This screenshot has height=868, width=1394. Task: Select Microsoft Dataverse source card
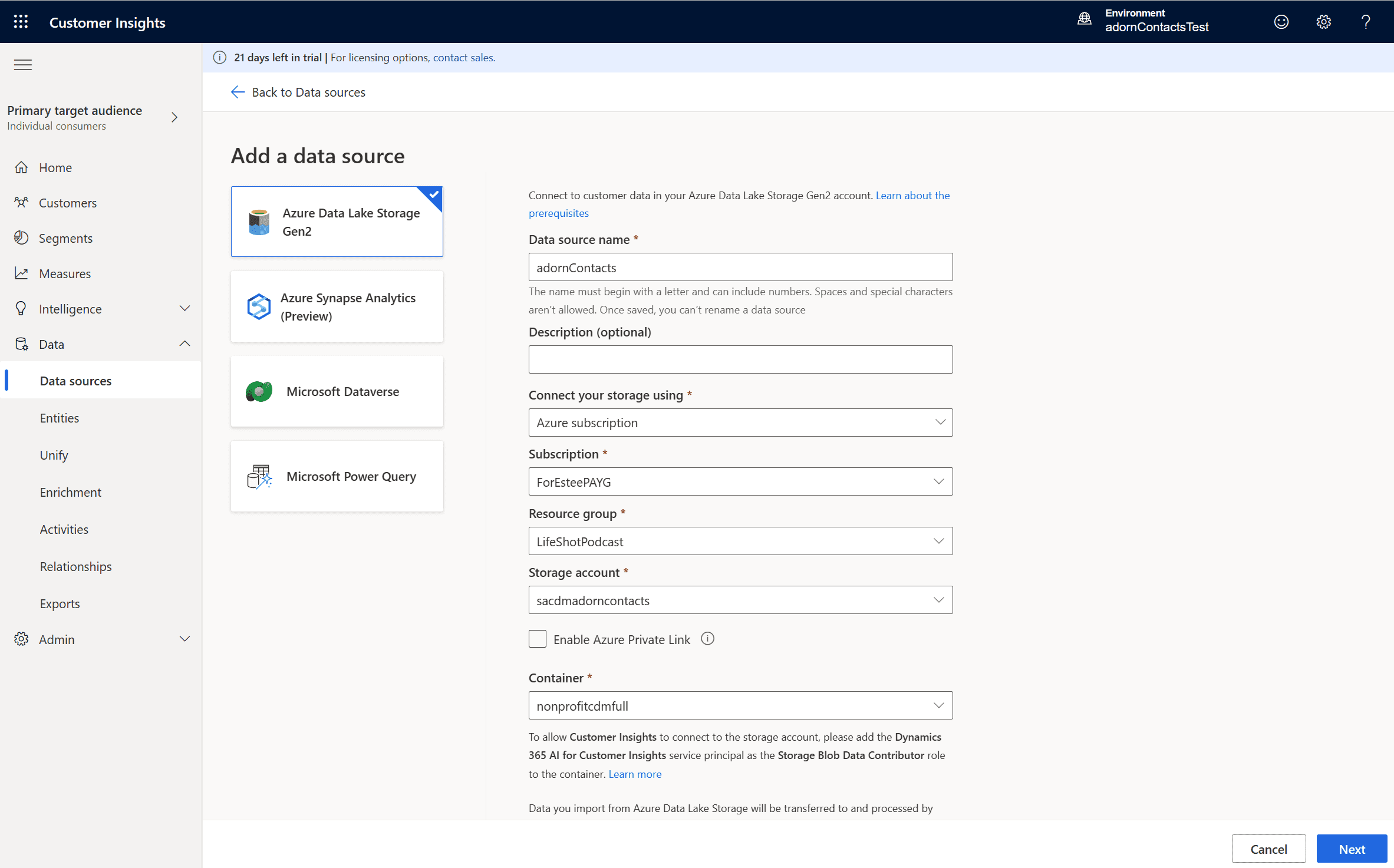click(x=337, y=391)
